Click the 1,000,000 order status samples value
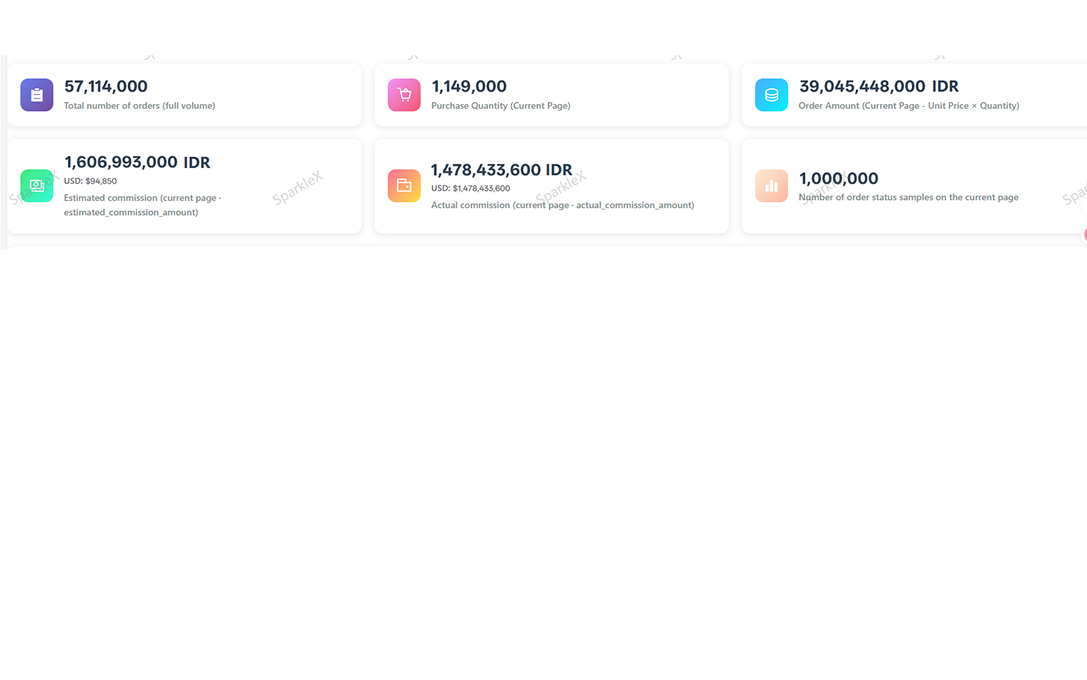This screenshot has width=1087, height=680. tap(839, 179)
